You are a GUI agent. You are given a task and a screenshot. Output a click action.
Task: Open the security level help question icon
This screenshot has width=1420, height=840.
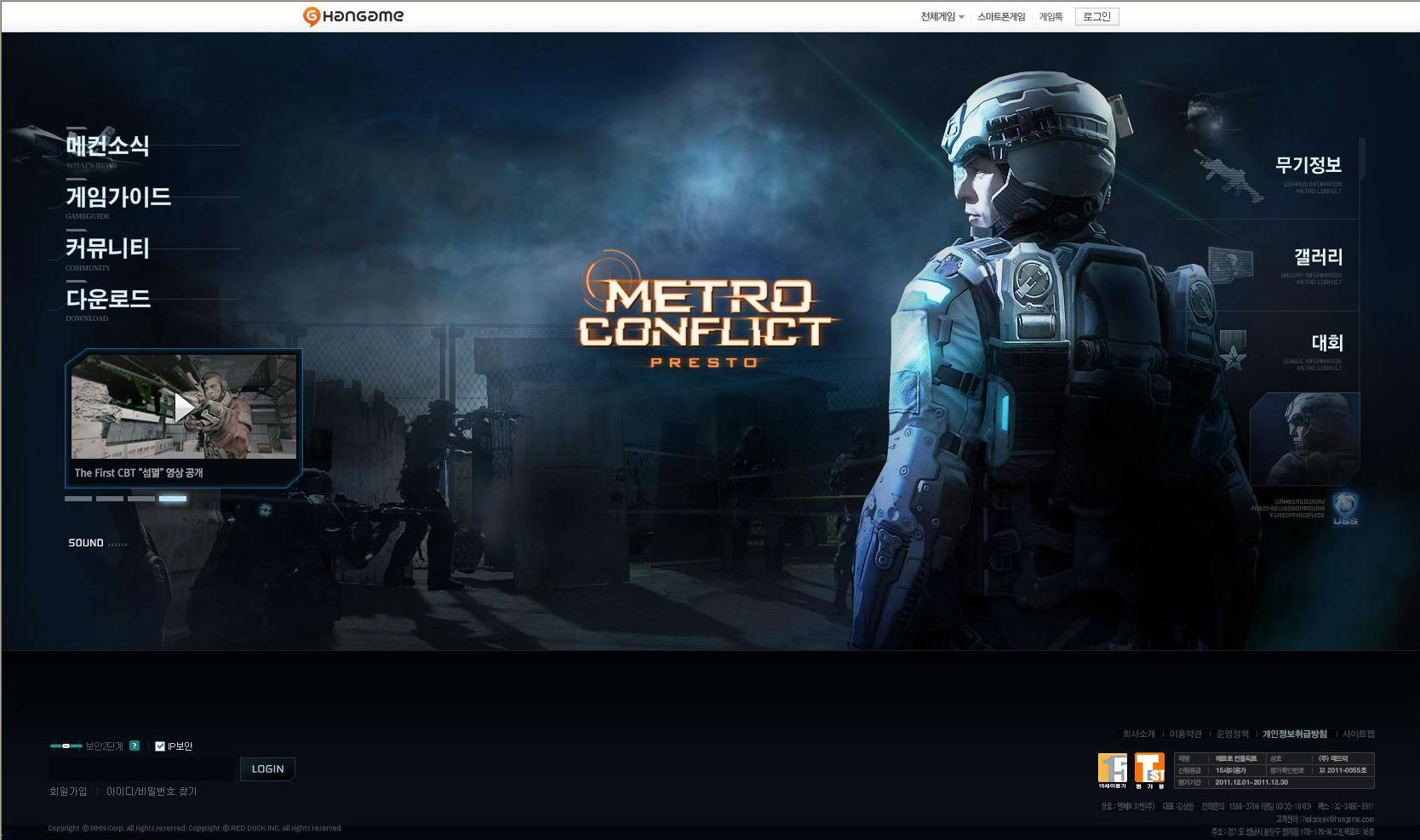135,746
